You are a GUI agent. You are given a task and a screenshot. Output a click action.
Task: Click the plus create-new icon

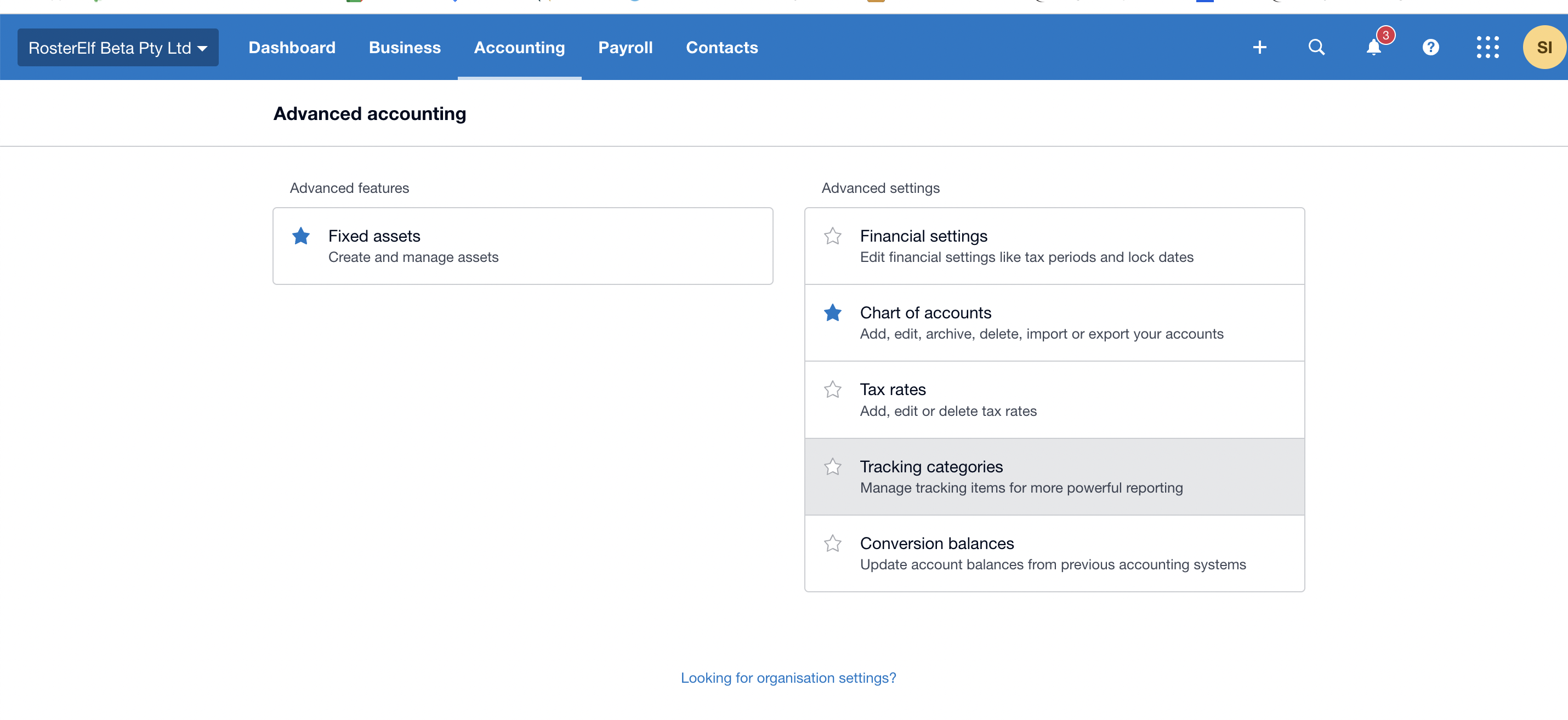click(1259, 48)
